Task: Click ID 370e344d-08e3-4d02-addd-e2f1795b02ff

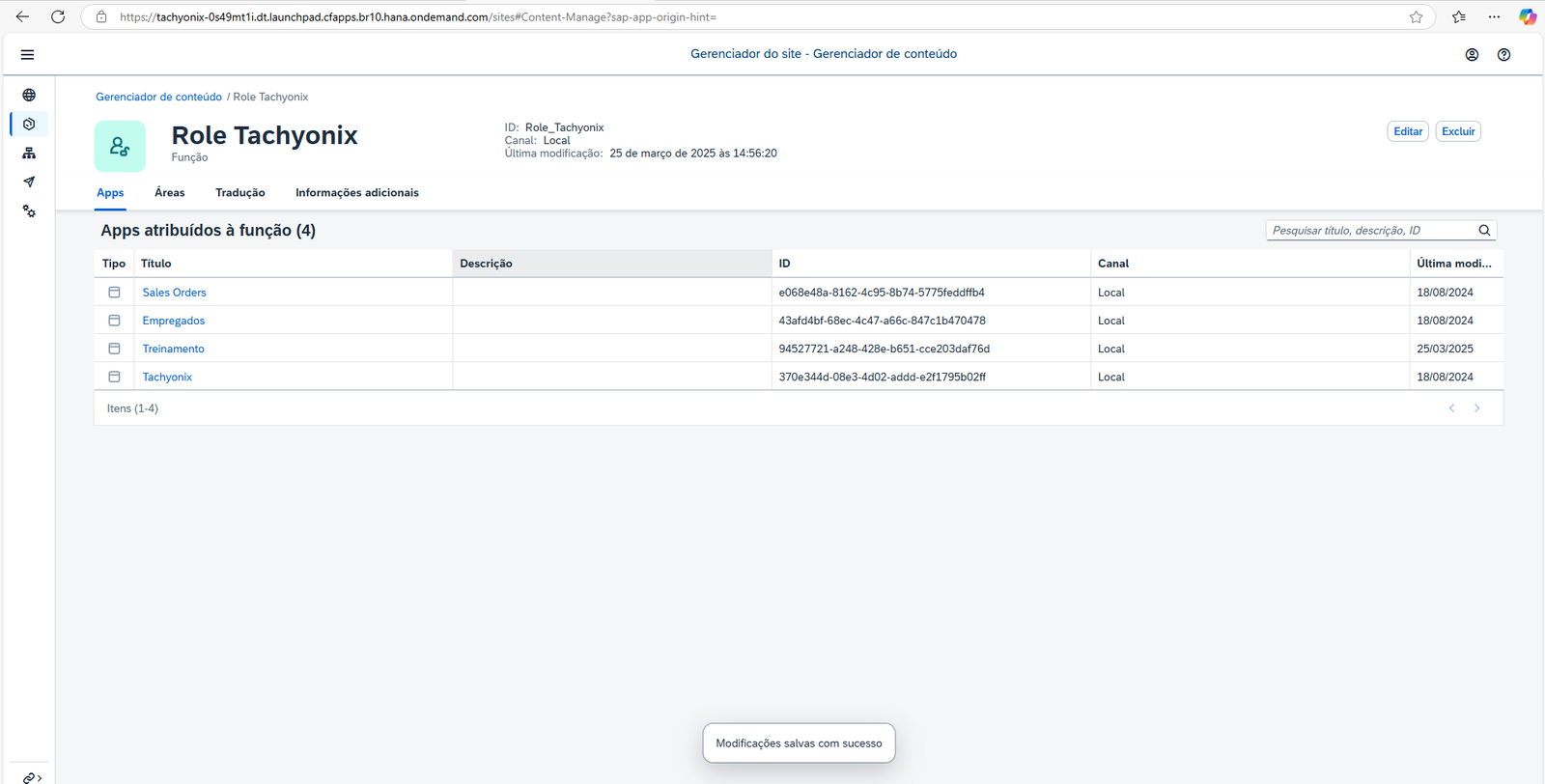Action: coord(883,377)
